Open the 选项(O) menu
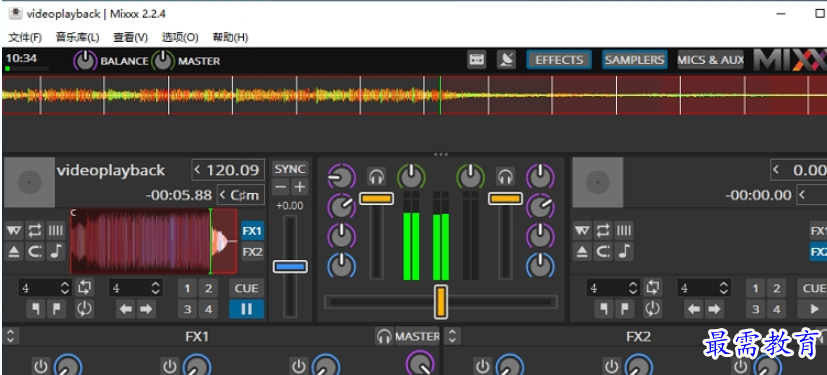 pos(180,37)
